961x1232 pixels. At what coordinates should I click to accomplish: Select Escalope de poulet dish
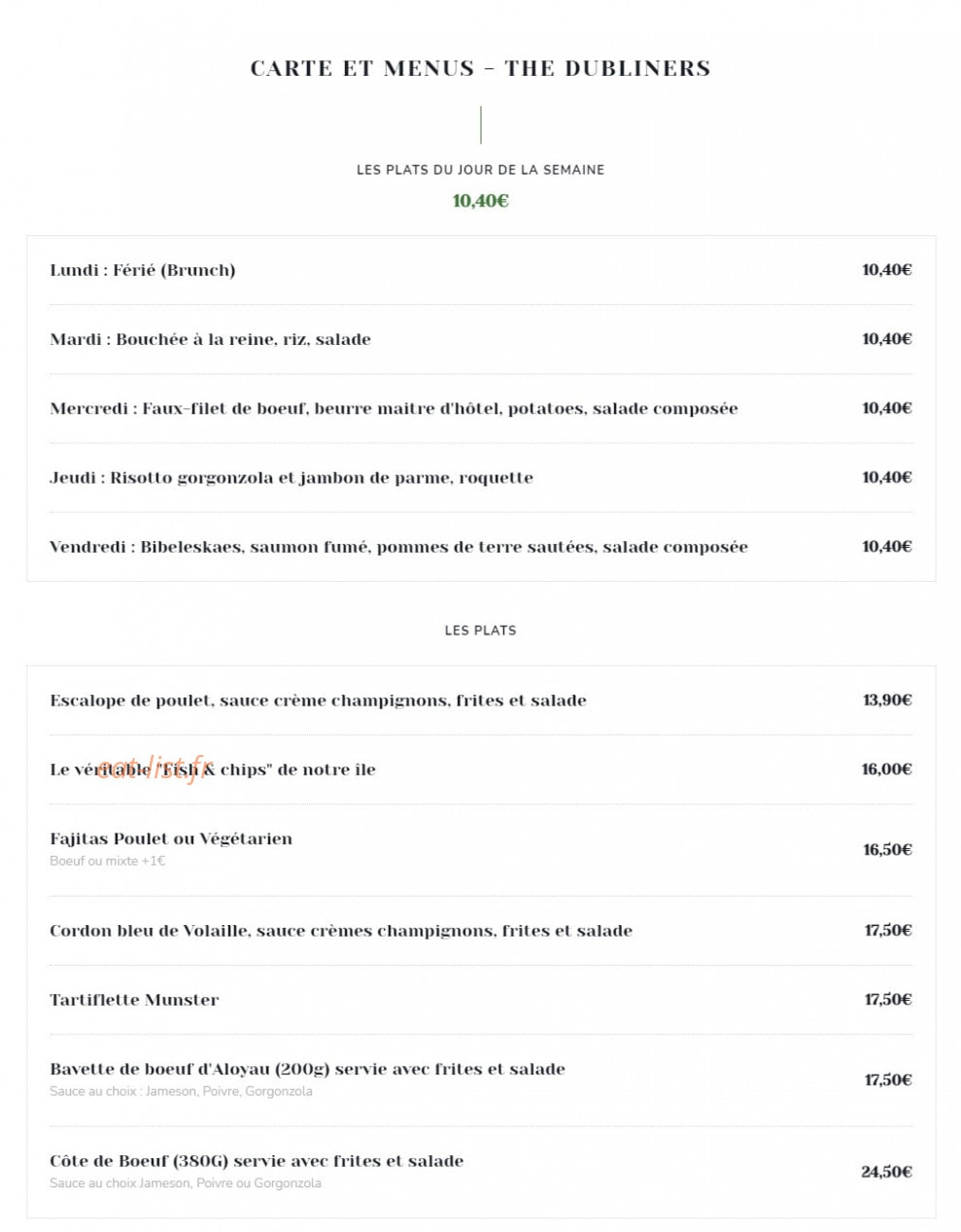(318, 700)
